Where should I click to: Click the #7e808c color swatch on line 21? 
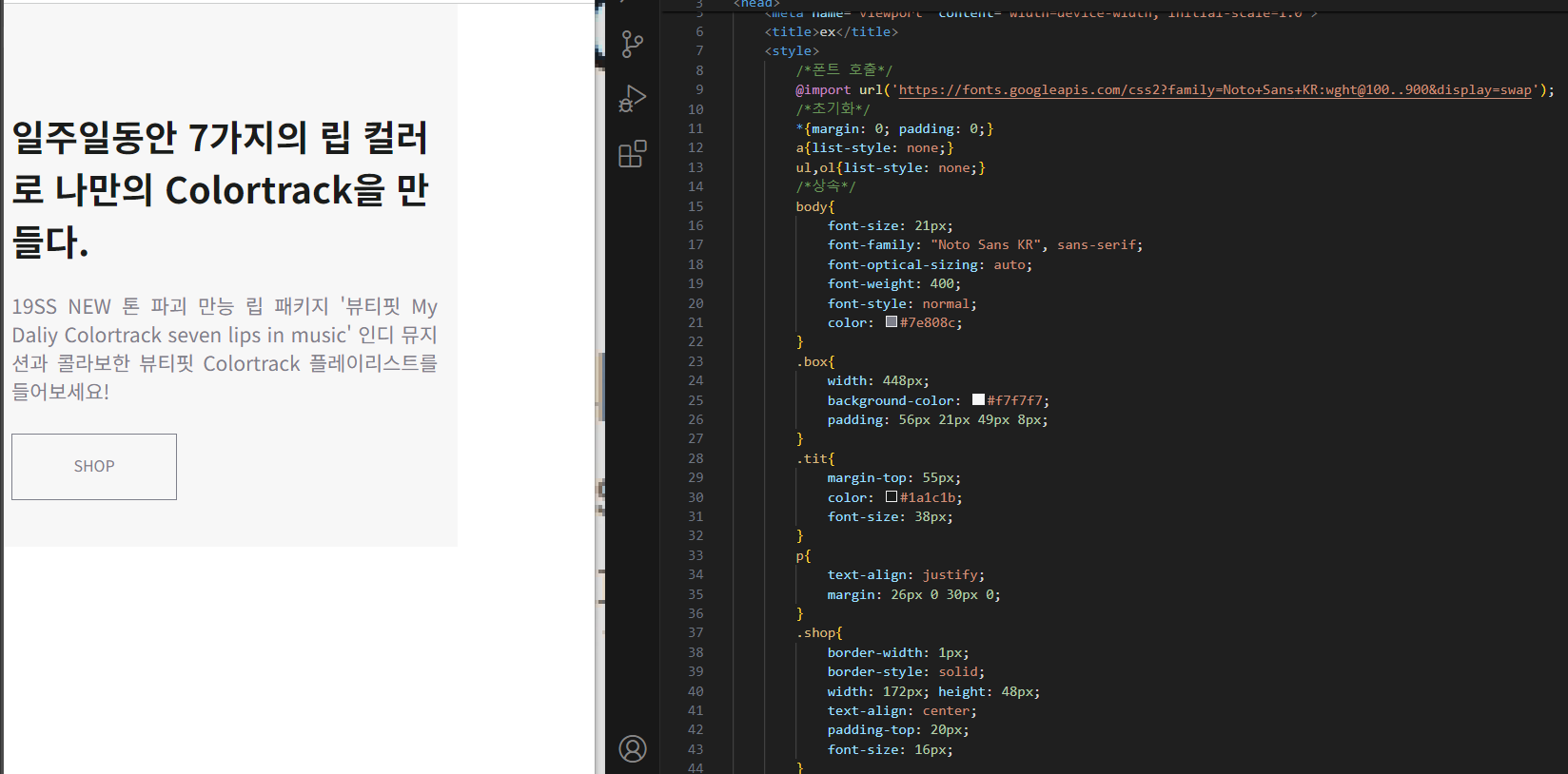pyautogui.click(x=892, y=321)
